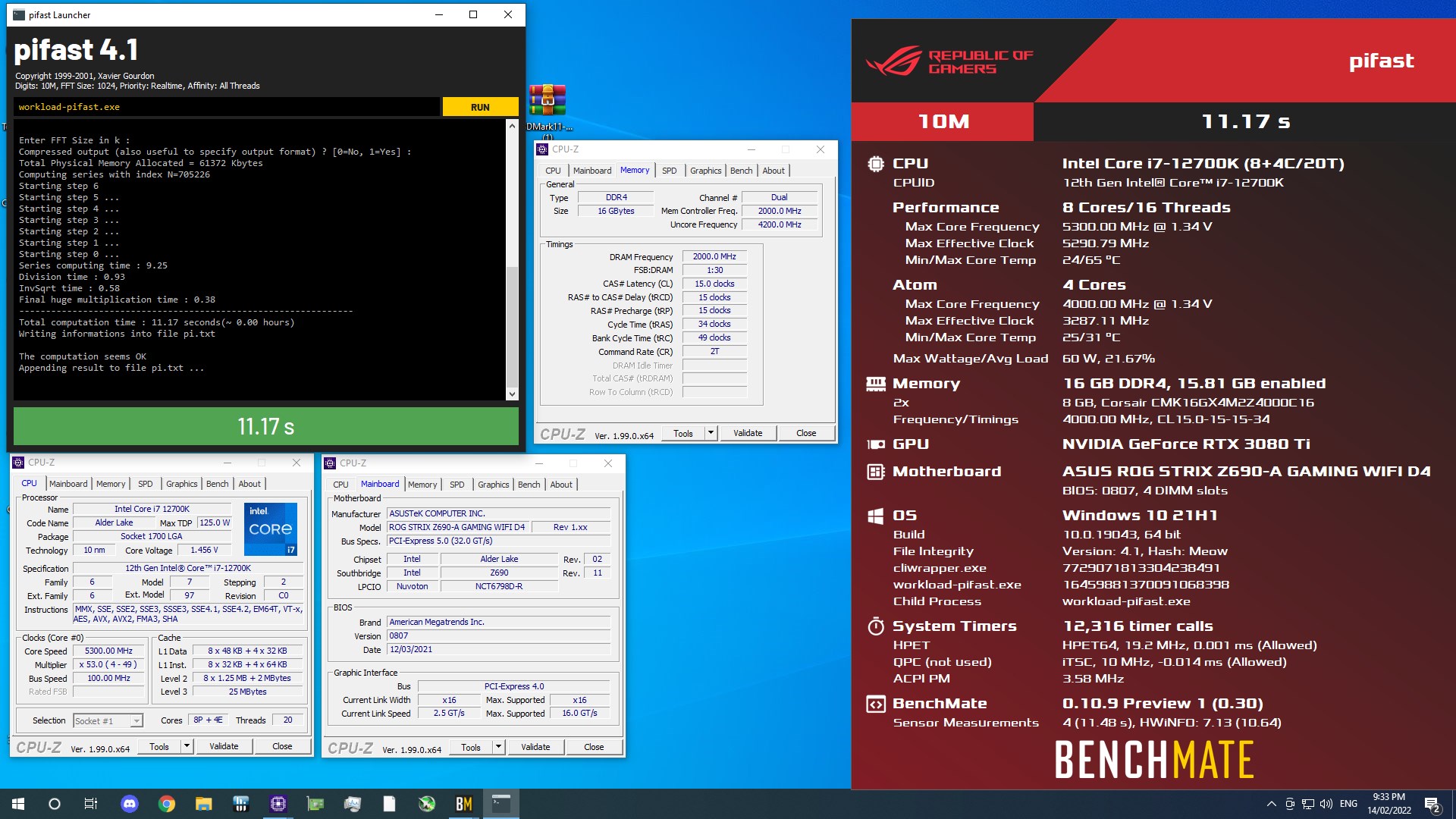Viewport: 1456px width, 819px height.
Task: Click the green 11.17 s result bar
Action: click(266, 426)
